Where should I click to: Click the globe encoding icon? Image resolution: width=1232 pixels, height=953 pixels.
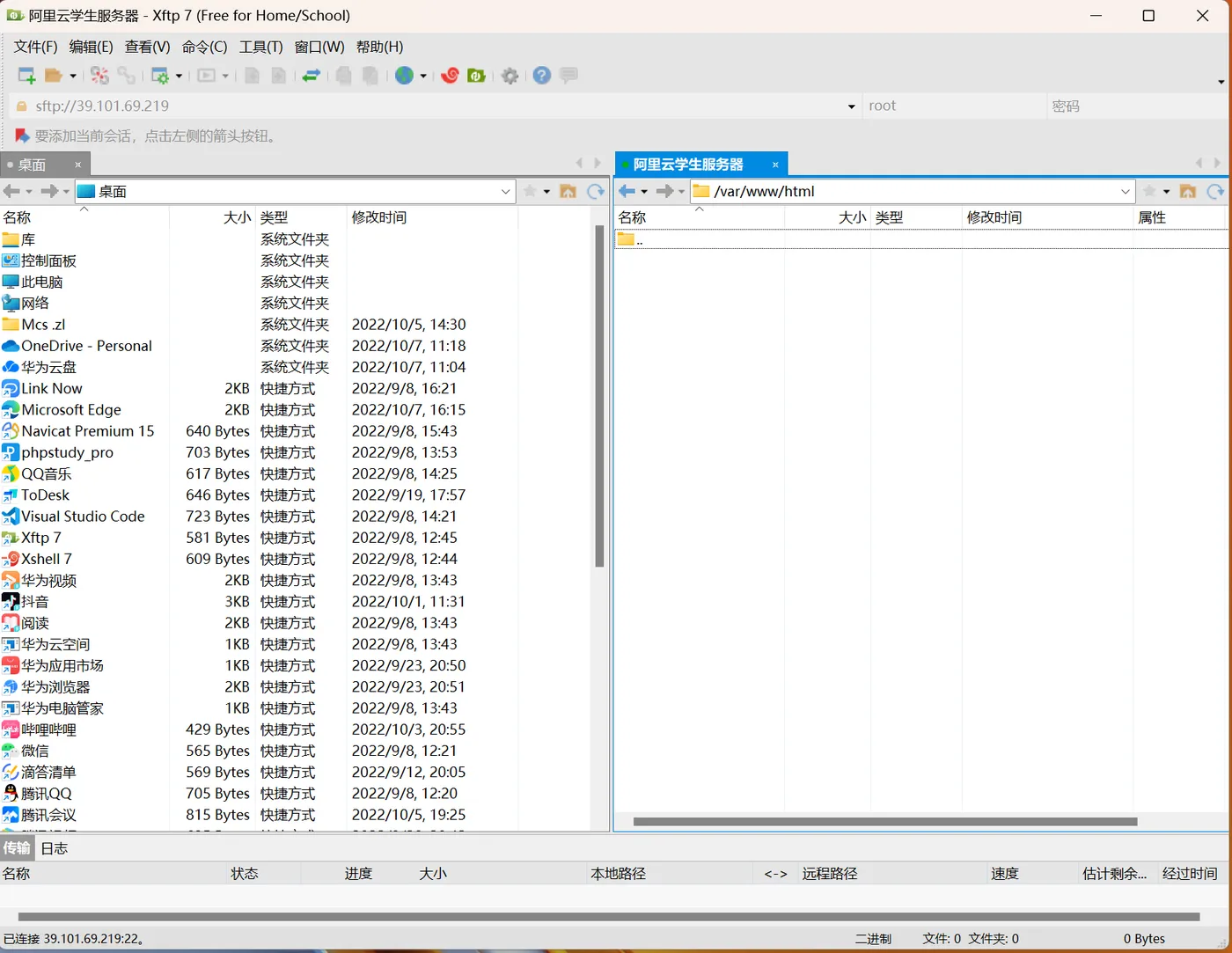[x=404, y=76]
